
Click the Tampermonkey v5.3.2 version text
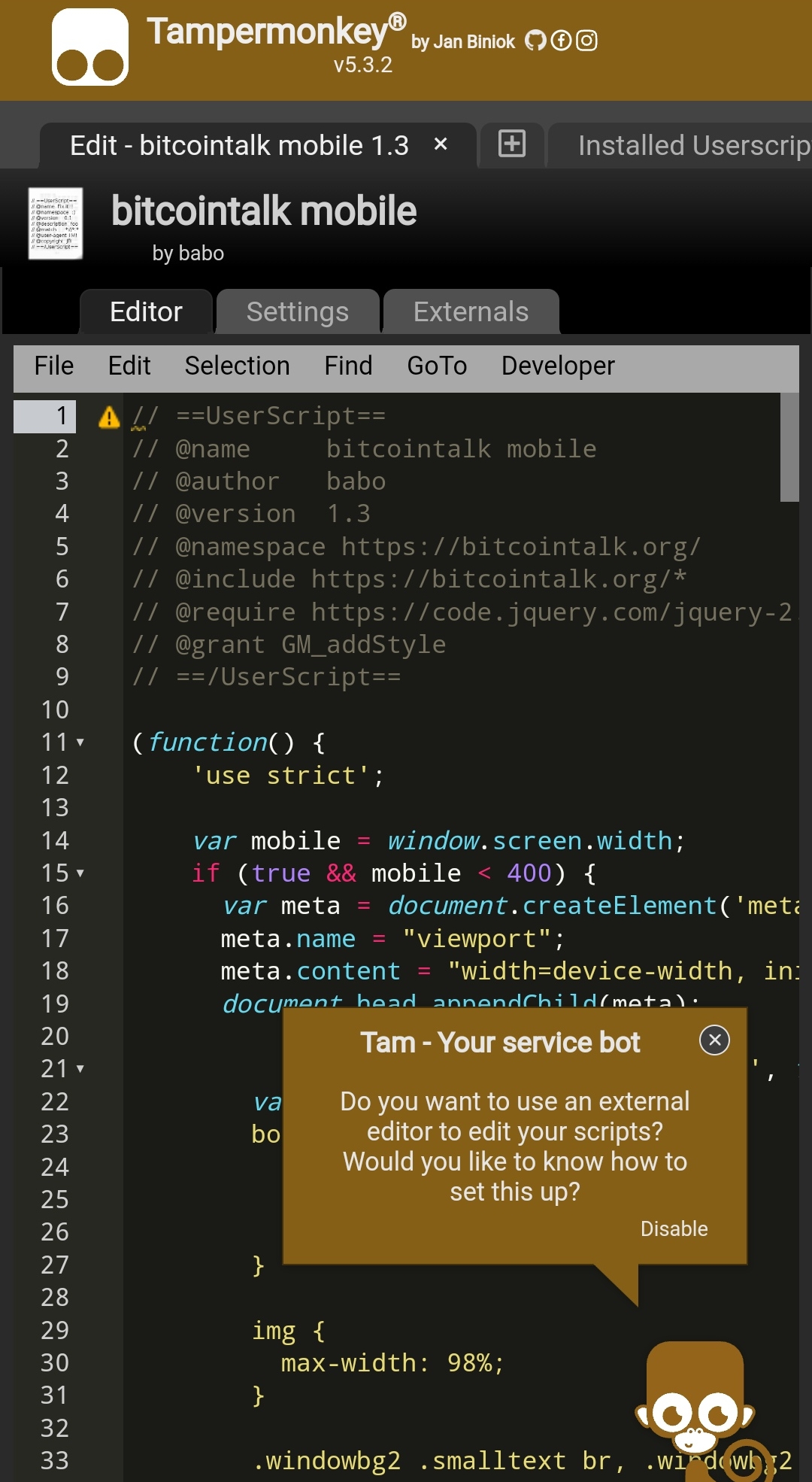(x=363, y=65)
